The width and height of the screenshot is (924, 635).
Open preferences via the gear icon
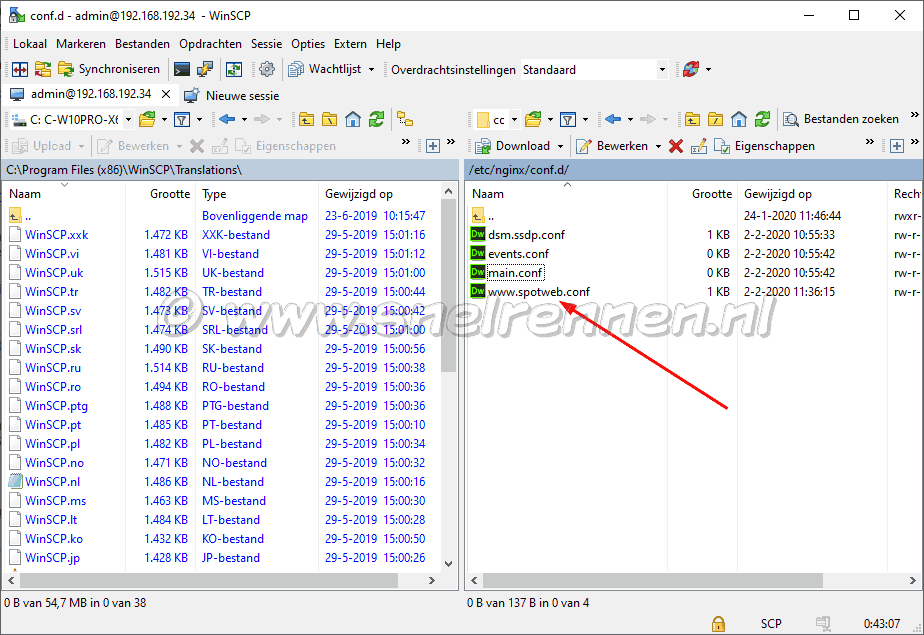tap(267, 70)
